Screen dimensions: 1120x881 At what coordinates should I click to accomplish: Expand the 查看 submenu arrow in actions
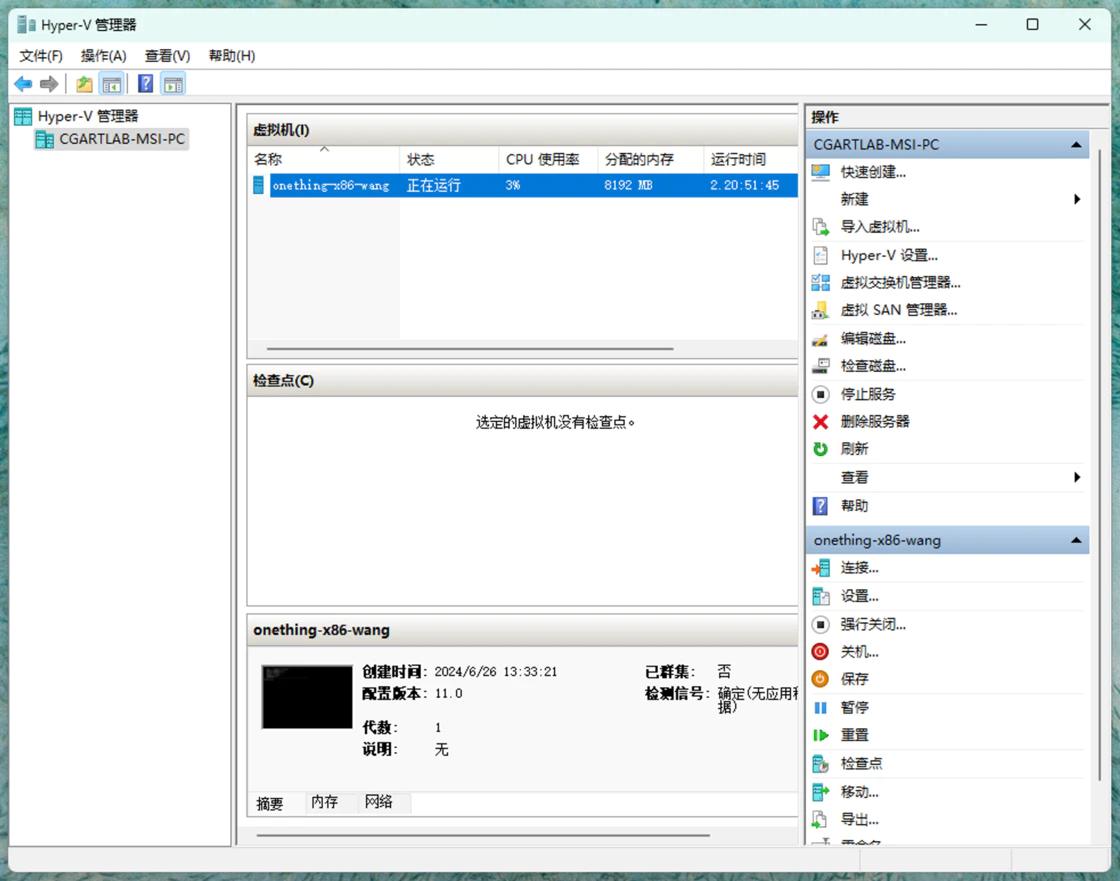[1077, 477]
